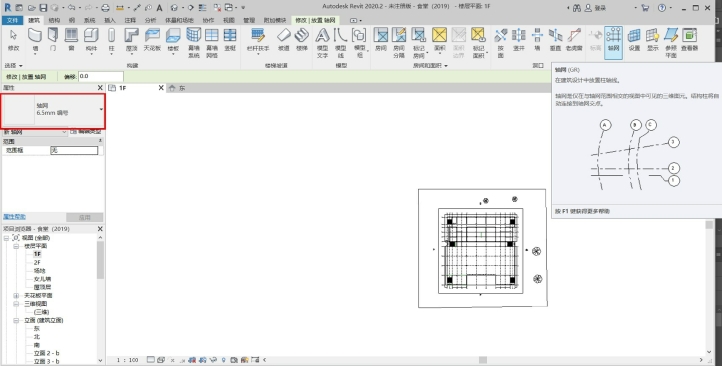Click the offset (偏移) input field

click(101, 76)
